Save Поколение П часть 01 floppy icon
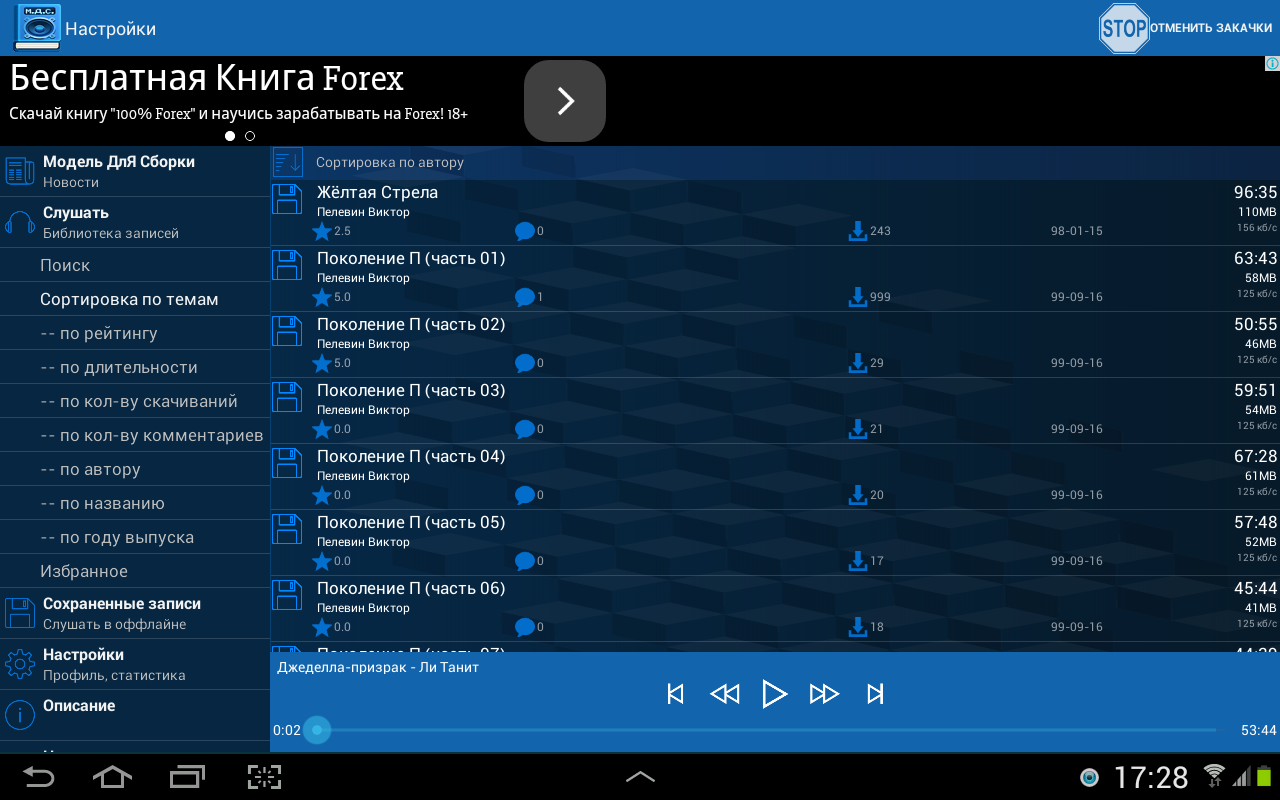Viewport: 1280px width, 800px height. click(288, 265)
